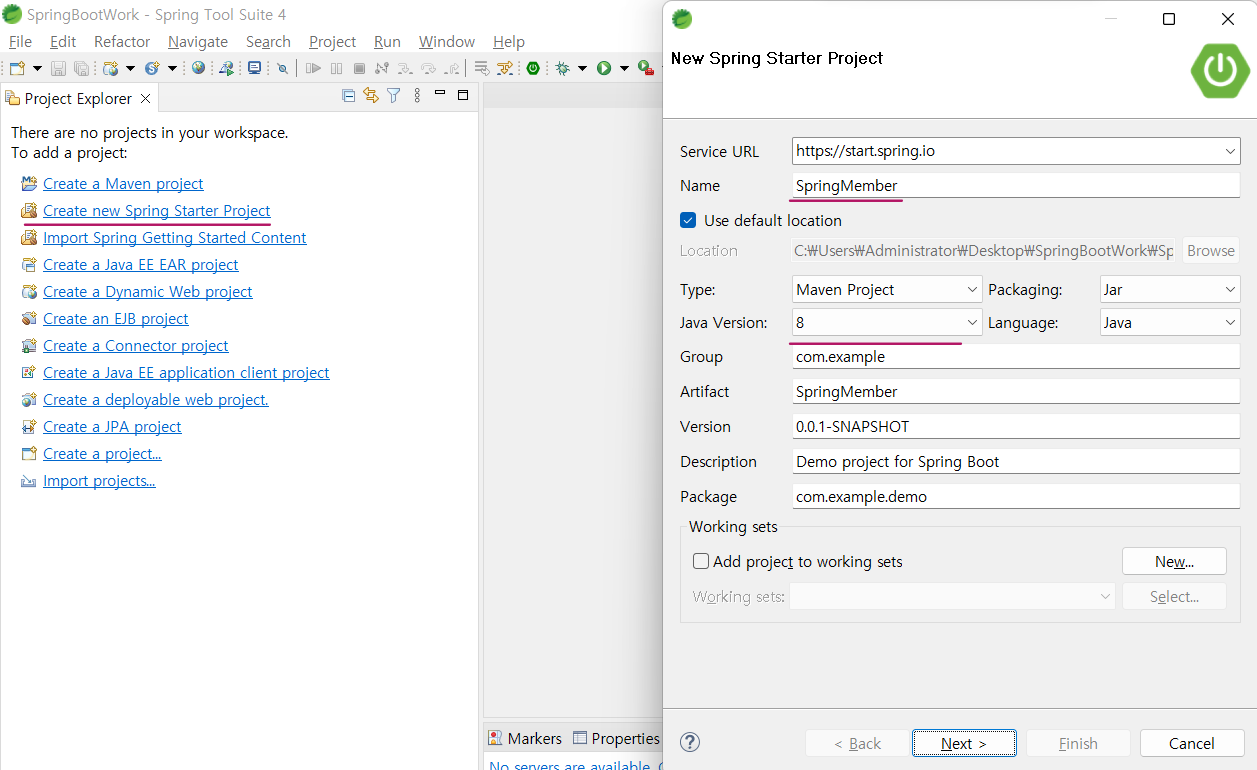The width and height of the screenshot is (1257, 770).
Task: Open the Navigate menu
Action: 198,41
